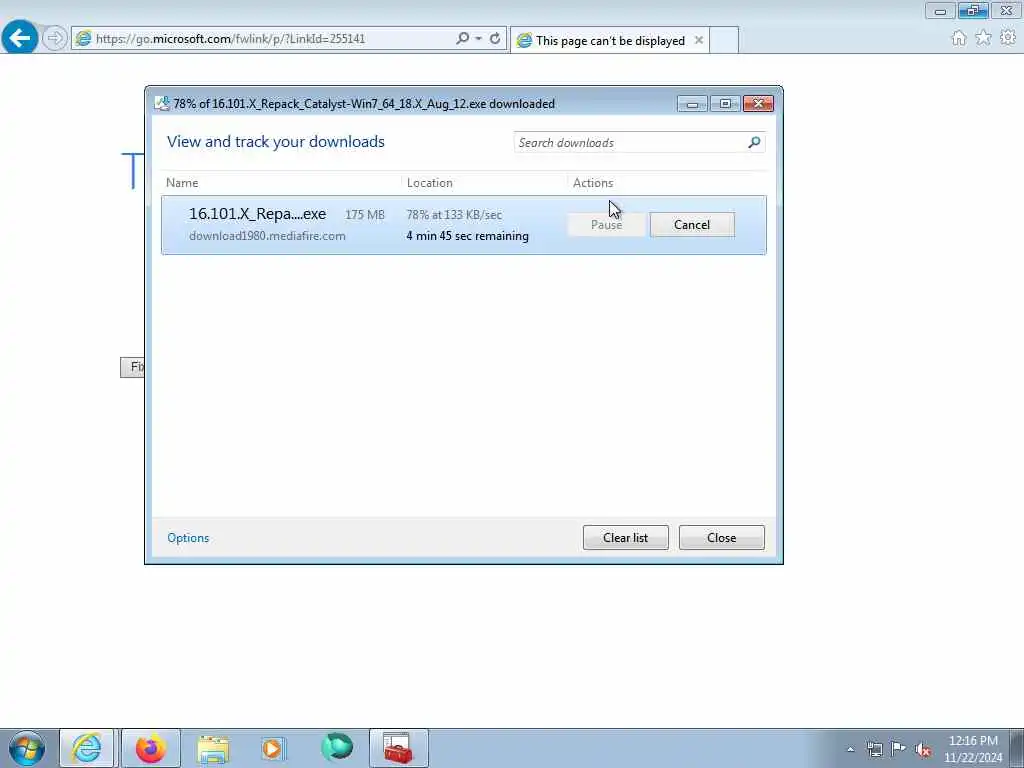This screenshot has width=1024, height=768.
Task: Click Internet Explorer in the taskbar
Action: tap(86, 748)
